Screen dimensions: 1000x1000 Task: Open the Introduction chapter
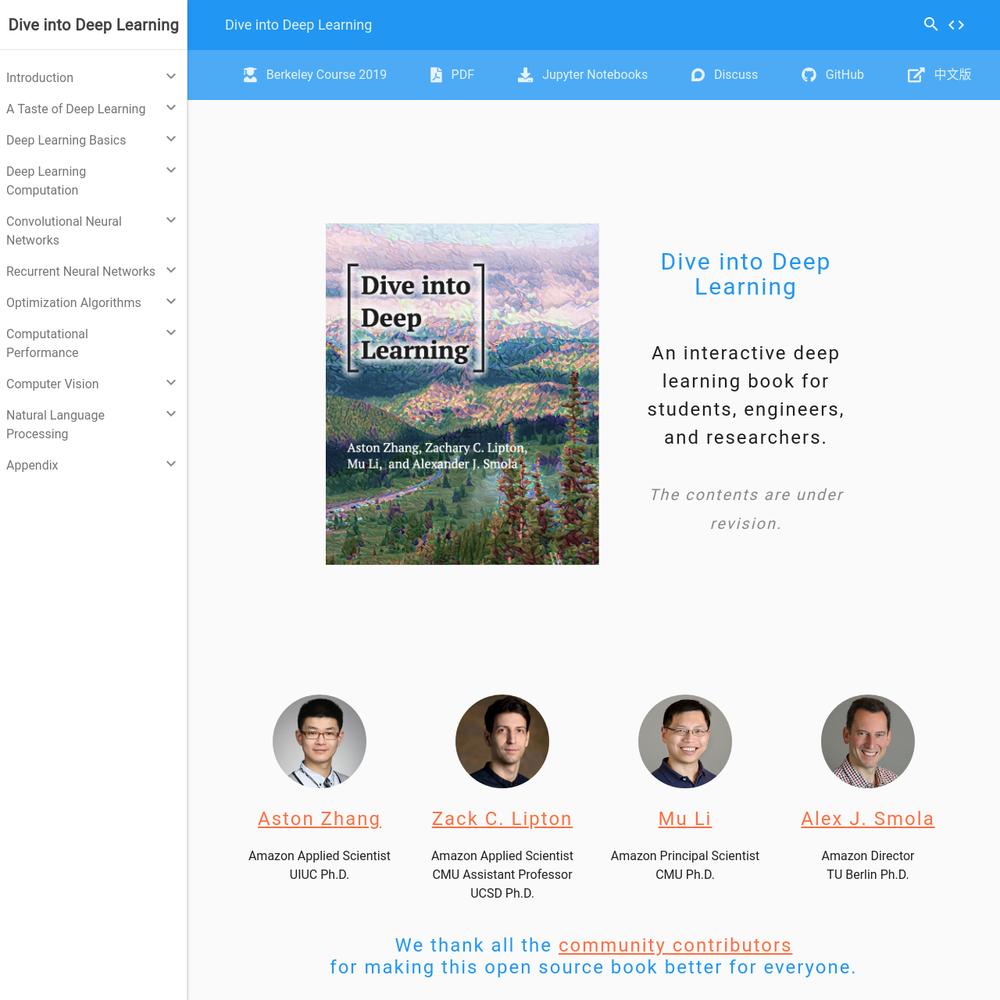coord(40,78)
